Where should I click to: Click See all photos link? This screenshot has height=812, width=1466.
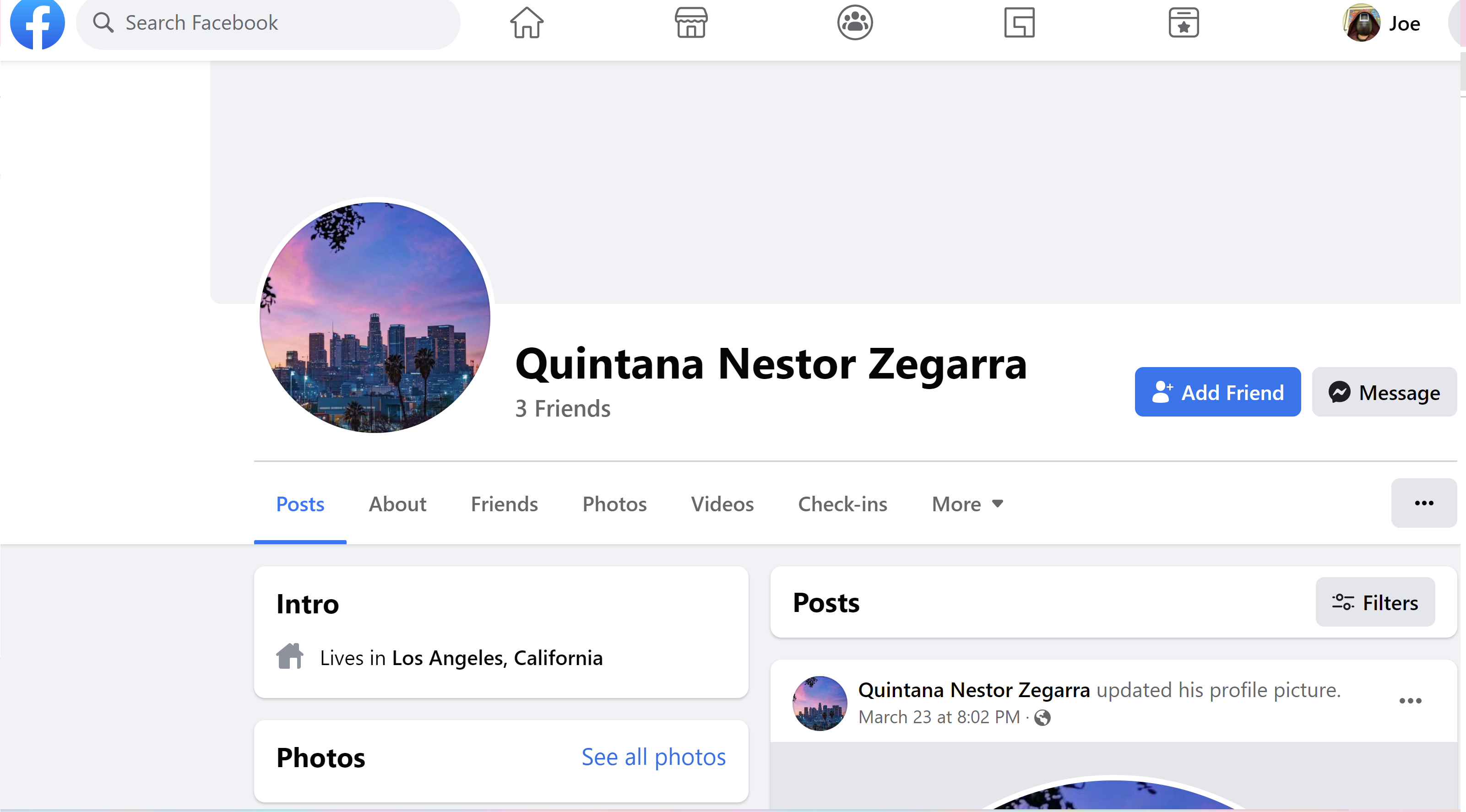[x=653, y=758]
